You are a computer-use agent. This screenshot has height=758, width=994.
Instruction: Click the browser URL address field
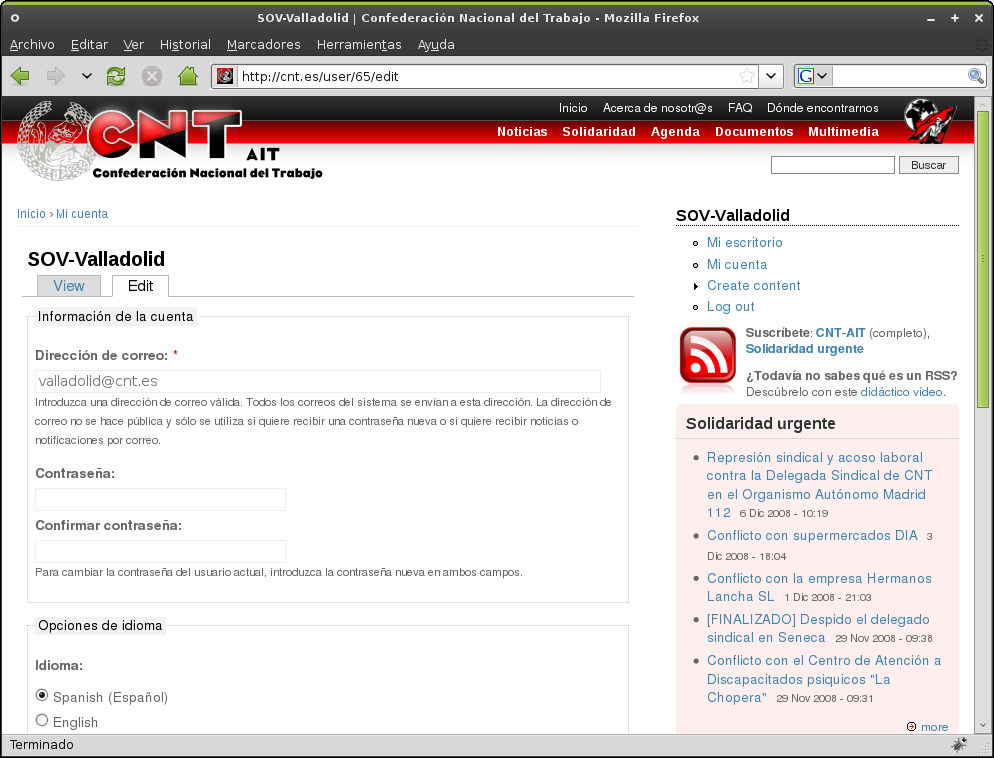coord(487,76)
